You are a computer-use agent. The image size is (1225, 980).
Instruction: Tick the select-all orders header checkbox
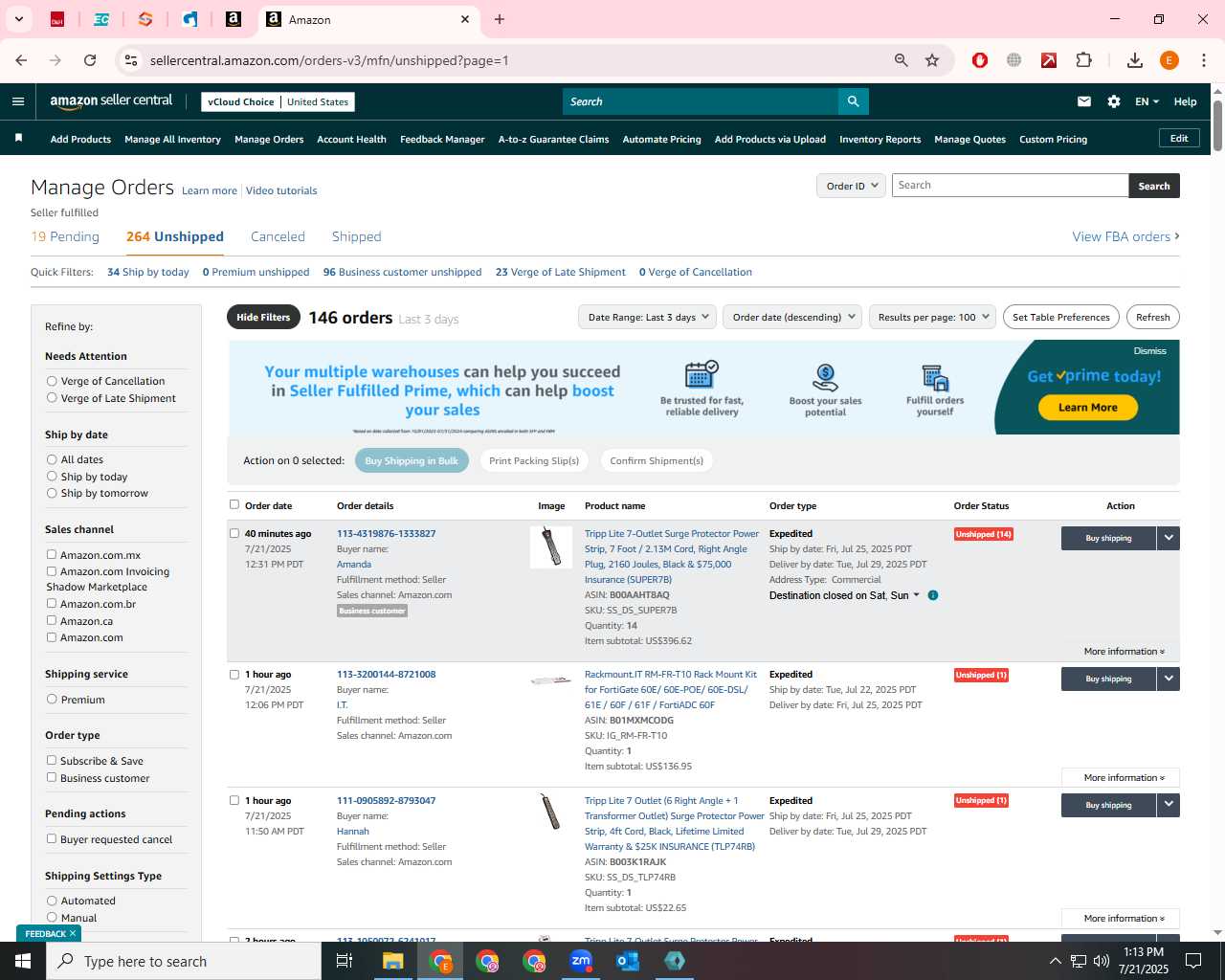click(234, 504)
